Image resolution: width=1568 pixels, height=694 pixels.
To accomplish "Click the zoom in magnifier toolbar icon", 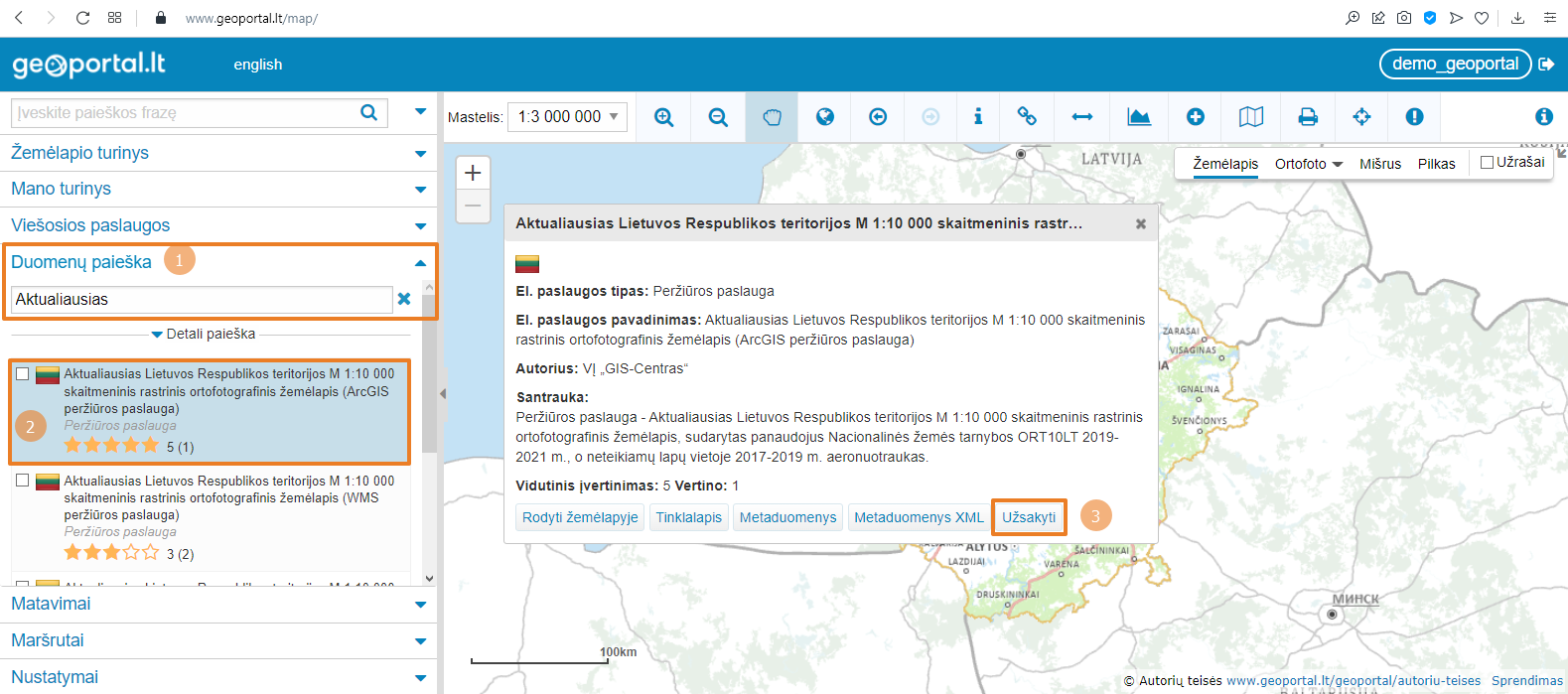I will pyautogui.click(x=664, y=117).
